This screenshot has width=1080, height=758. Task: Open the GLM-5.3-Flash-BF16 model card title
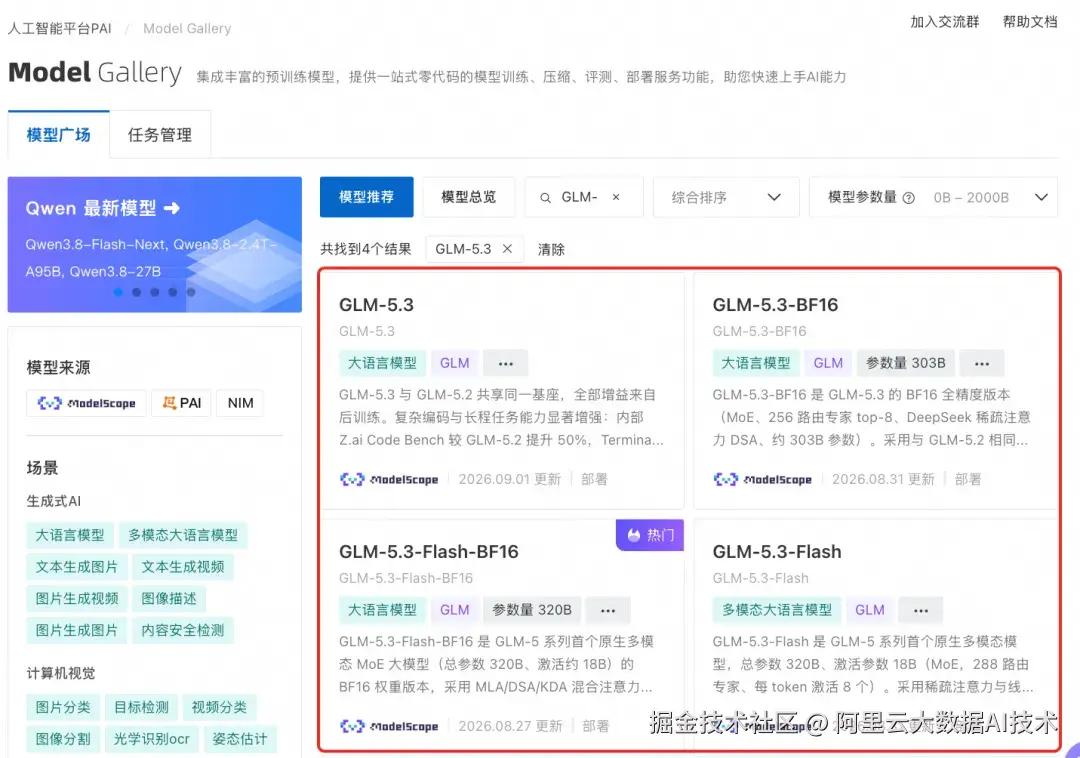(x=428, y=552)
